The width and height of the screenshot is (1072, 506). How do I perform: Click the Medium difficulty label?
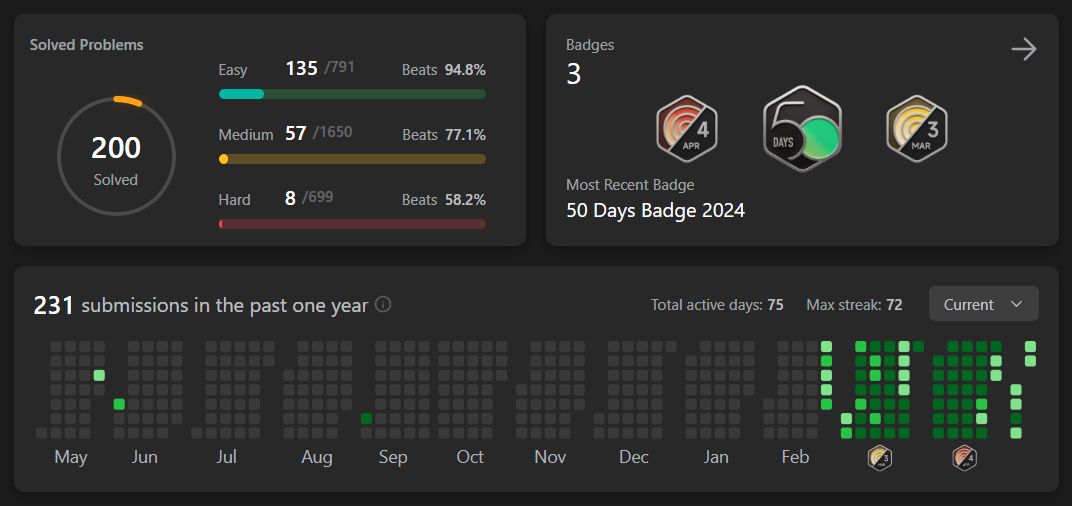[246, 135]
